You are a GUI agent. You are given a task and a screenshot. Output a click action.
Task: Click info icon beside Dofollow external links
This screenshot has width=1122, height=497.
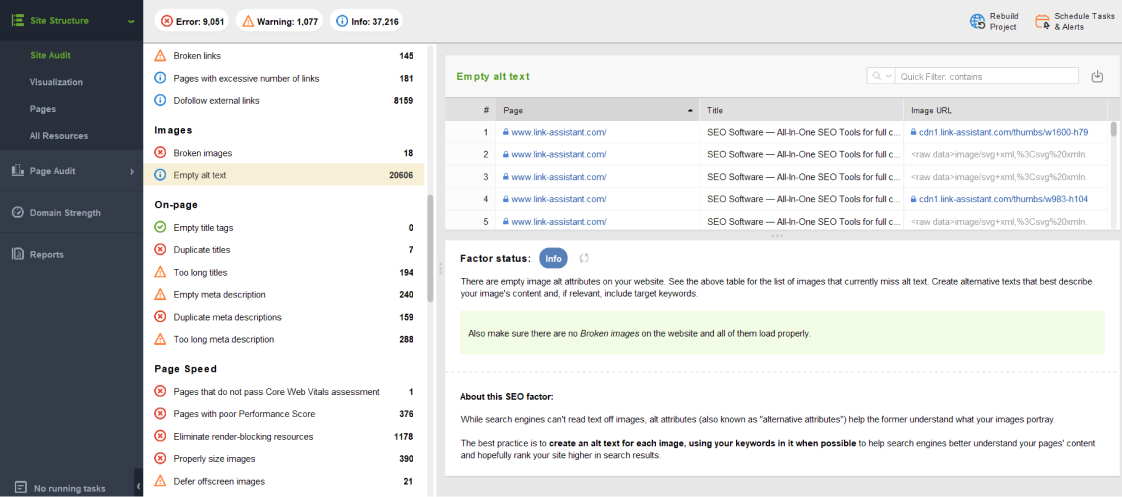point(160,101)
